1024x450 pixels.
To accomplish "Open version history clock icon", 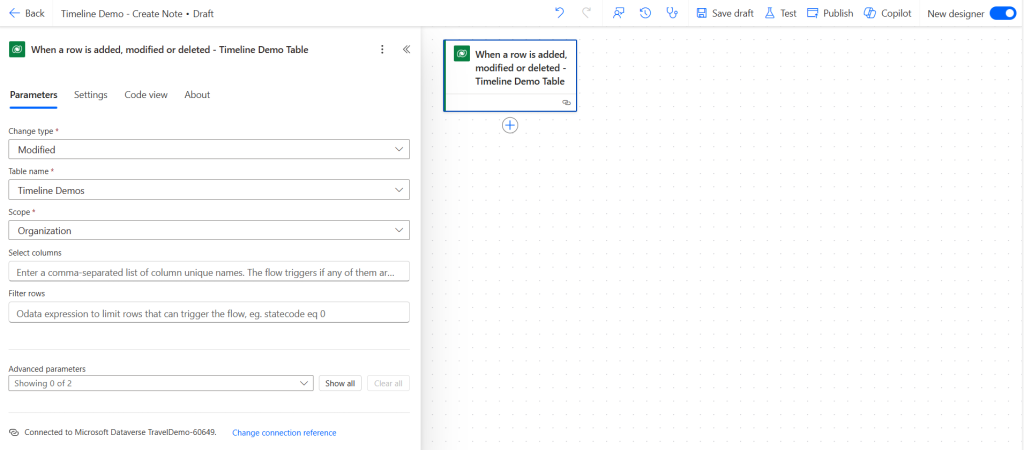I will 645,13.
